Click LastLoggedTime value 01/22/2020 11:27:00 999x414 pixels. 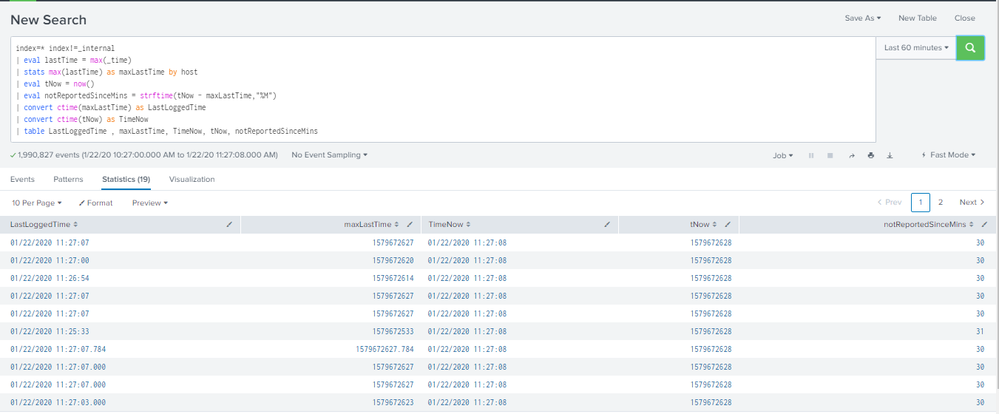pyautogui.click(x=50, y=260)
